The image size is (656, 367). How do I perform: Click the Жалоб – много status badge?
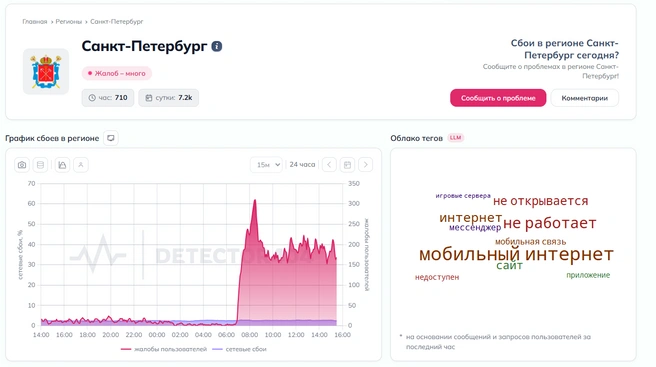coord(117,73)
